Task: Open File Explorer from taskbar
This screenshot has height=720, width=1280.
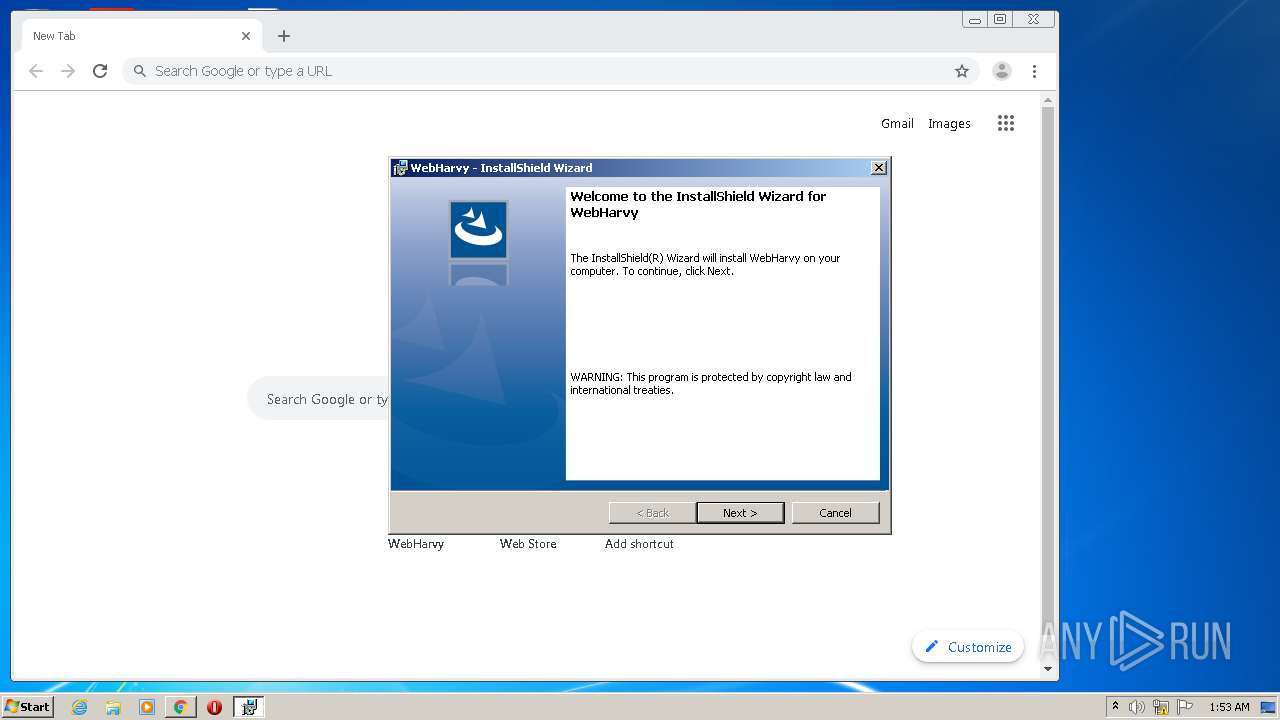Action: click(x=113, y=707)
